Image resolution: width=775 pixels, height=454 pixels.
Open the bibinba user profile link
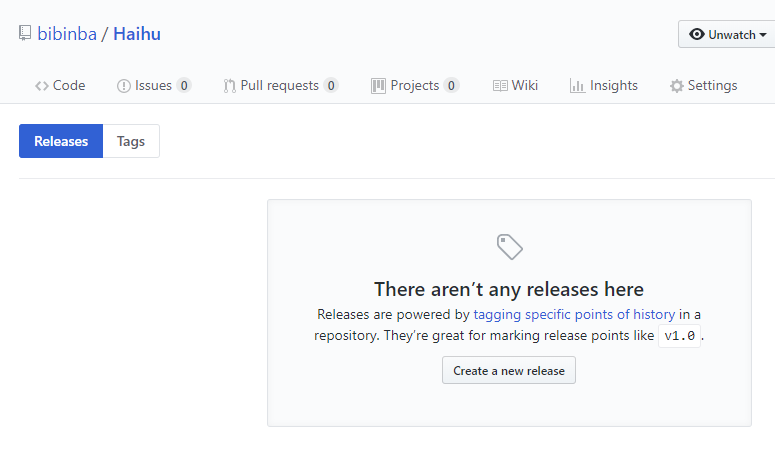click(x=67, y=34)
